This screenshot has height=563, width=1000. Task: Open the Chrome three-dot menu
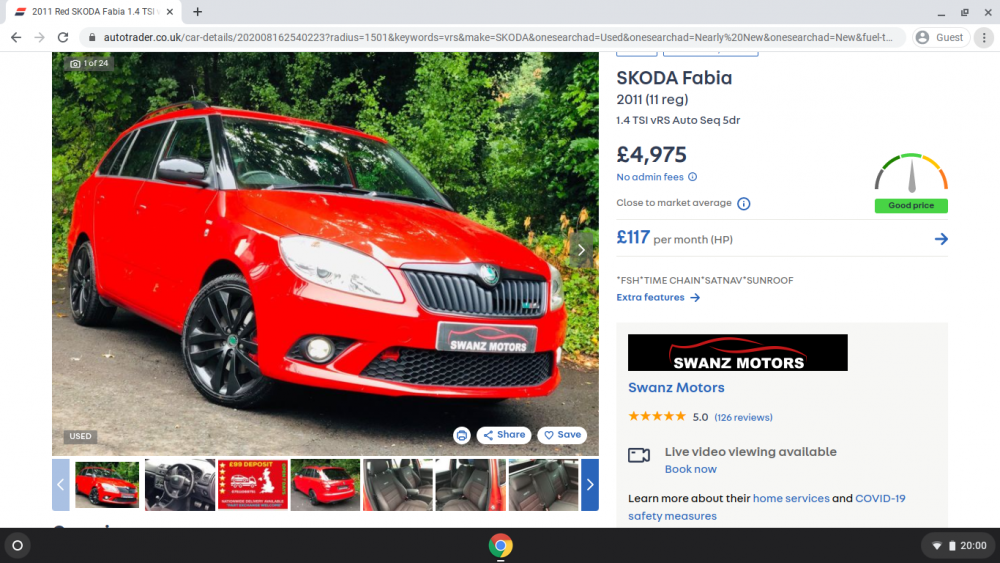984,38
